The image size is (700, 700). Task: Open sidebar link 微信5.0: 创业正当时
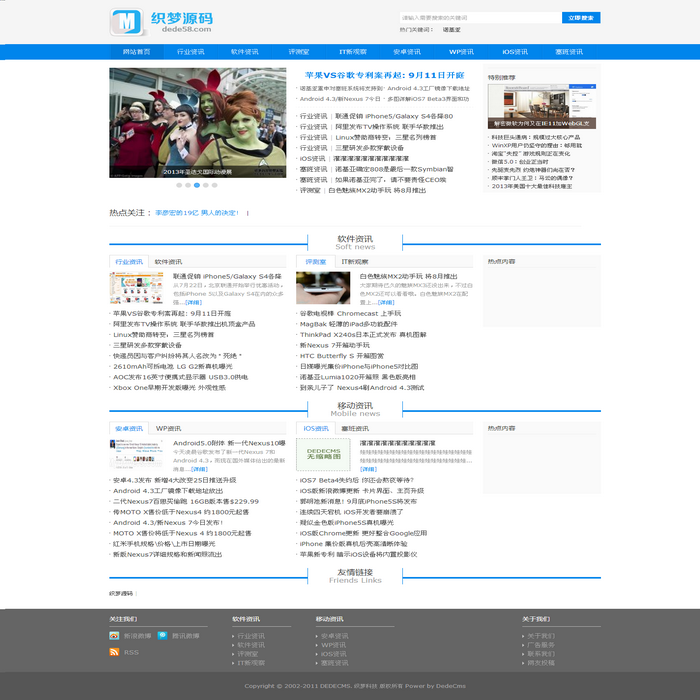tap(520, 162)
